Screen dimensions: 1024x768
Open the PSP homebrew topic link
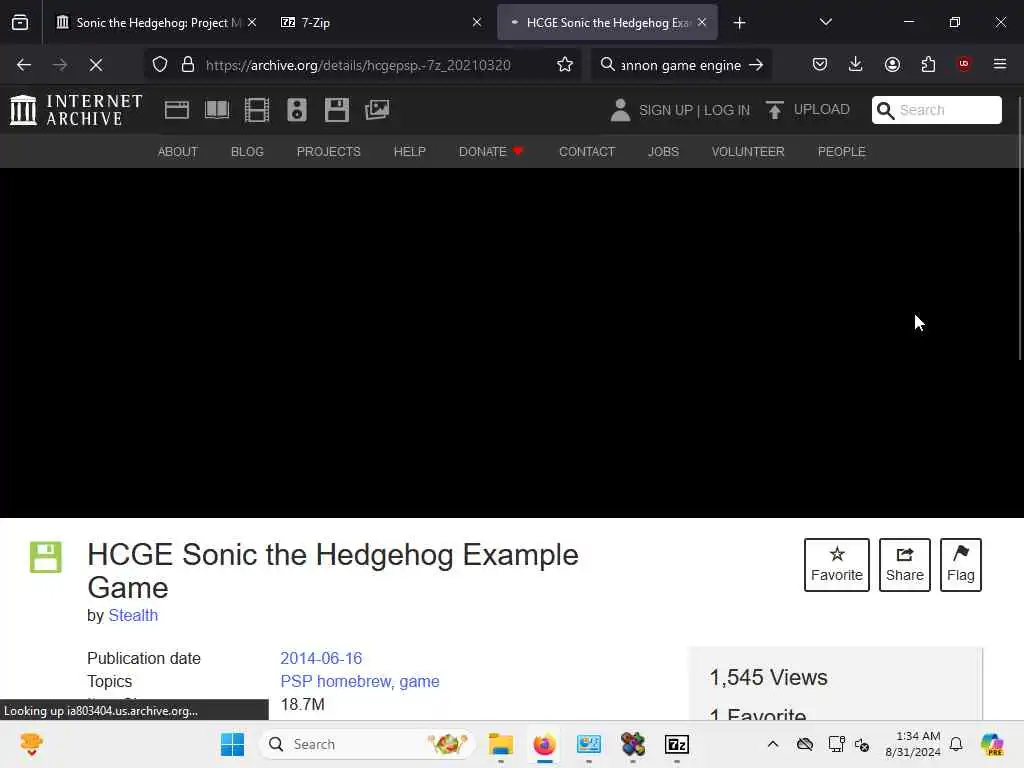click(336, 681)
